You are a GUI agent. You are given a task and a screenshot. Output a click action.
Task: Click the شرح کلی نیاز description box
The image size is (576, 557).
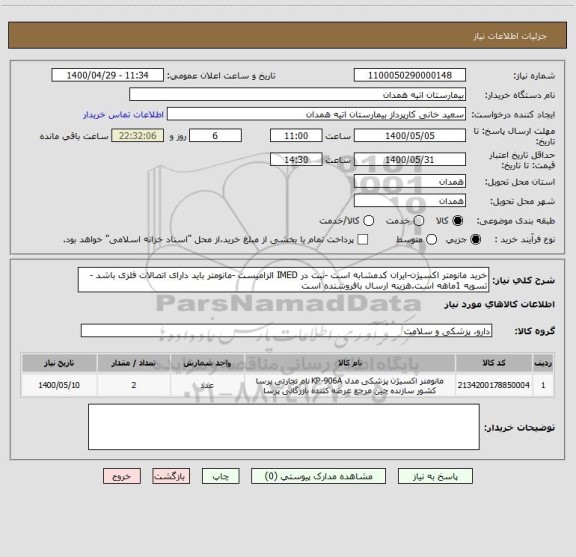coord(284,280)
